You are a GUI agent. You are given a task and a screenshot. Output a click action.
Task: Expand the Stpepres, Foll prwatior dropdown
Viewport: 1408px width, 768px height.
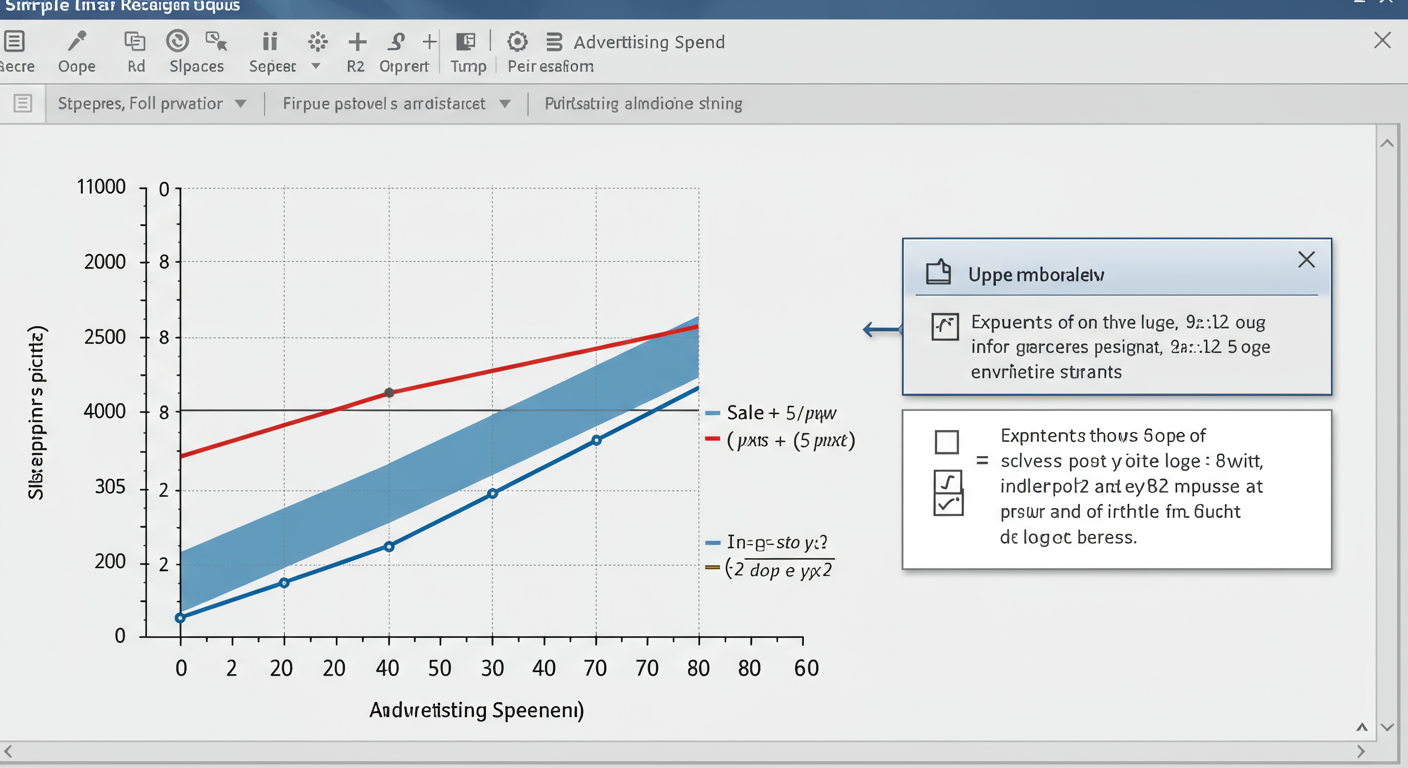tap(240, 104)
